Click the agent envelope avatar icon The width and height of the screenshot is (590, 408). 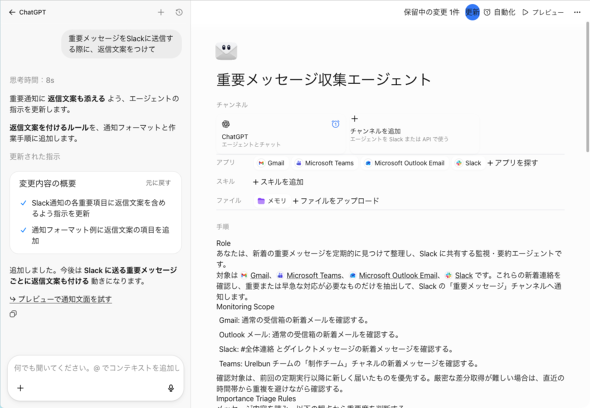226,51
